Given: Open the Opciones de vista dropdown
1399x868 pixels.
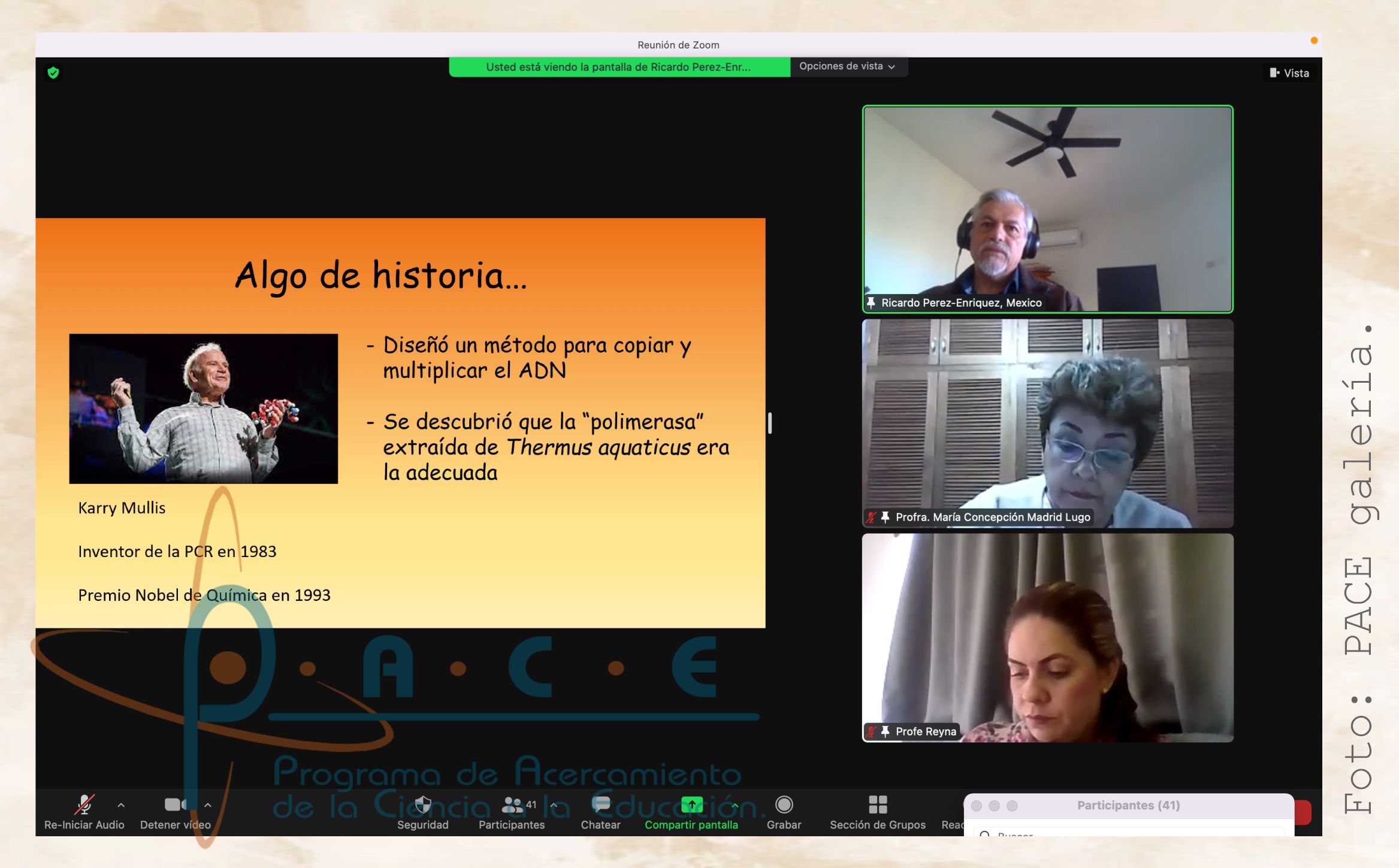Looking at the screenshot, I should [x=847, y=66].
